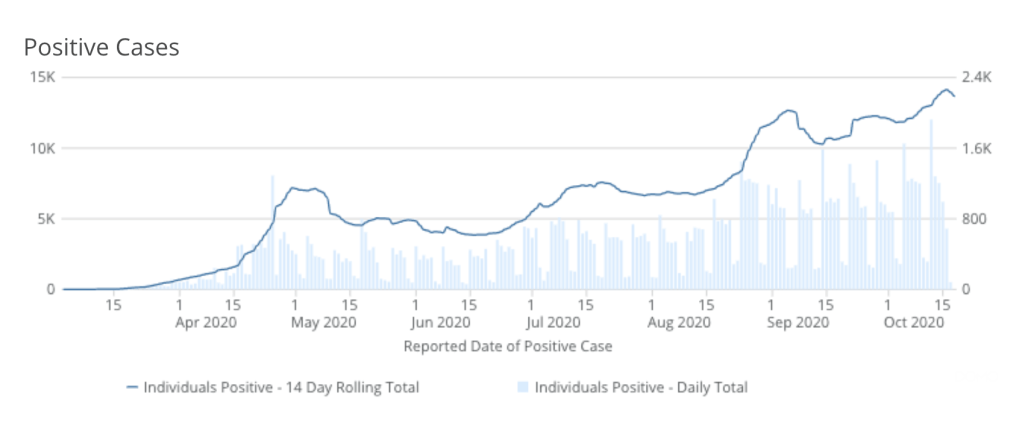1022x428 pixels.
Task: Toggle the Daily Total legend entry
Action: pyautogui.click(x=641, y=387)
